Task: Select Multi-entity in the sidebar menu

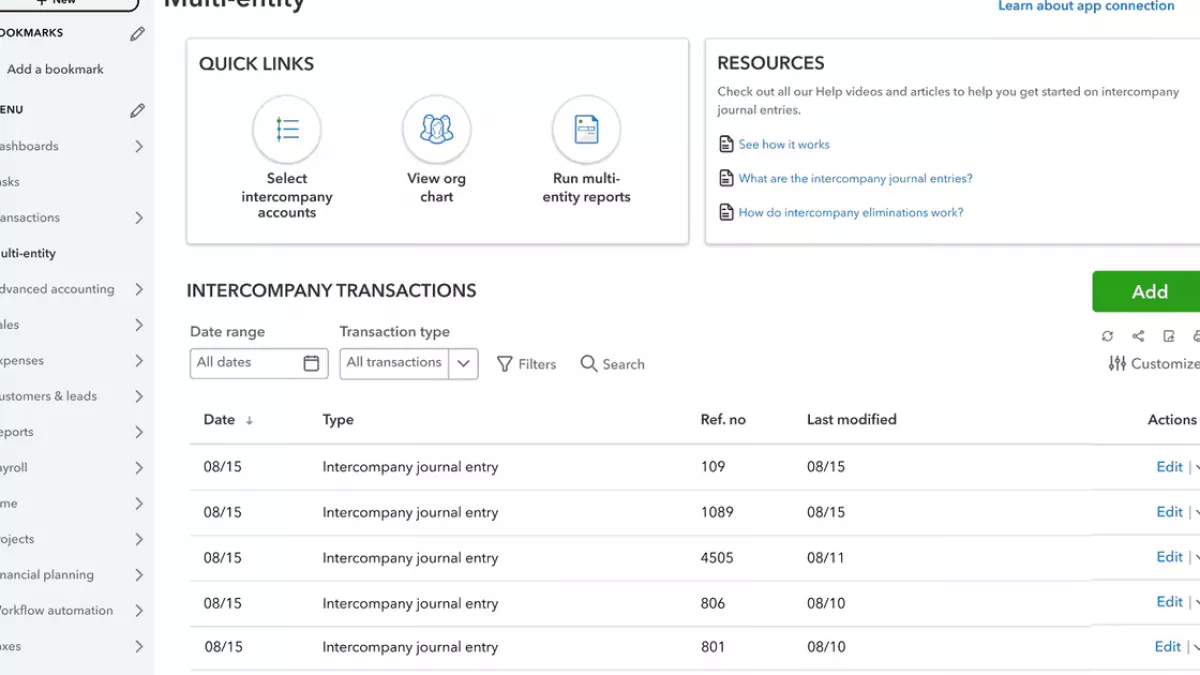Action: (x=30, y=253)
